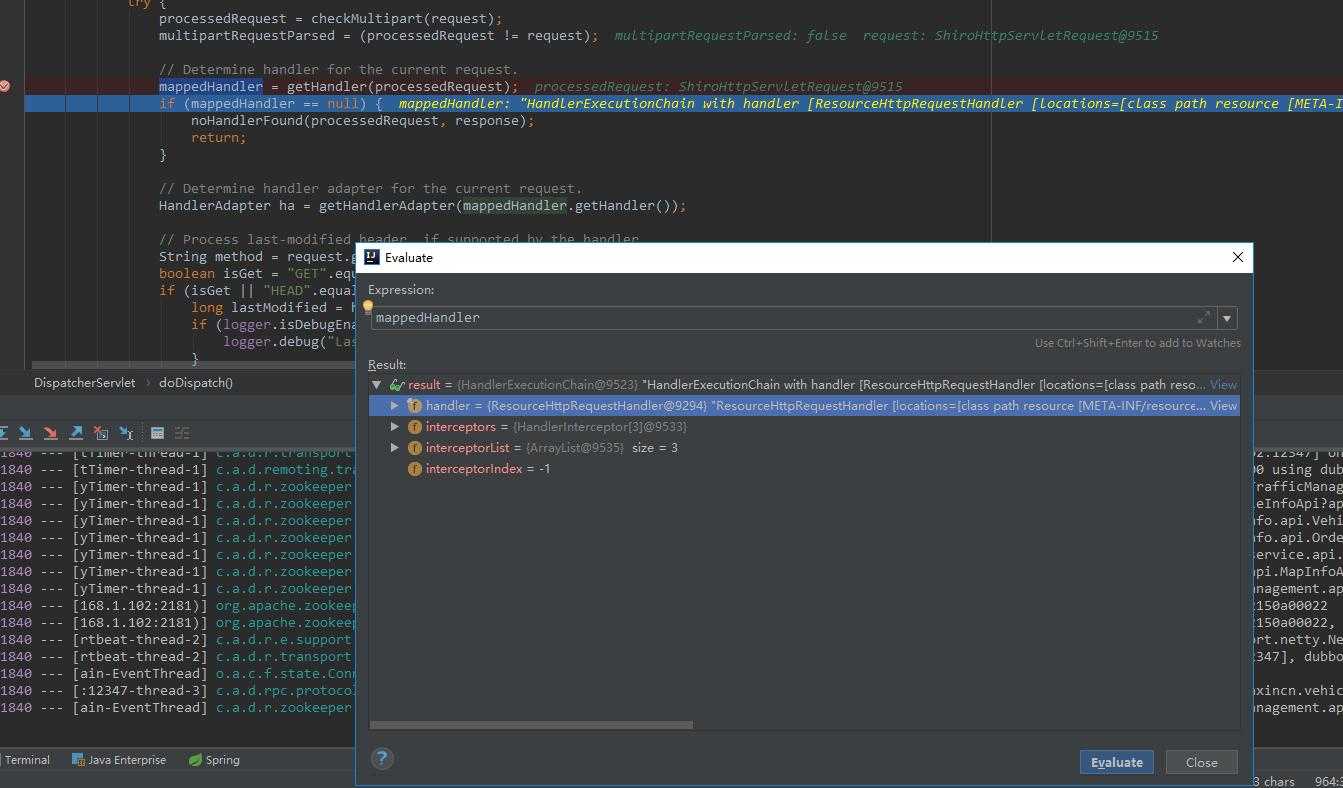The image size is (1343, 788).
Task: Select the interceptorIndex = -1 row
Action: (x=804, y=469)
